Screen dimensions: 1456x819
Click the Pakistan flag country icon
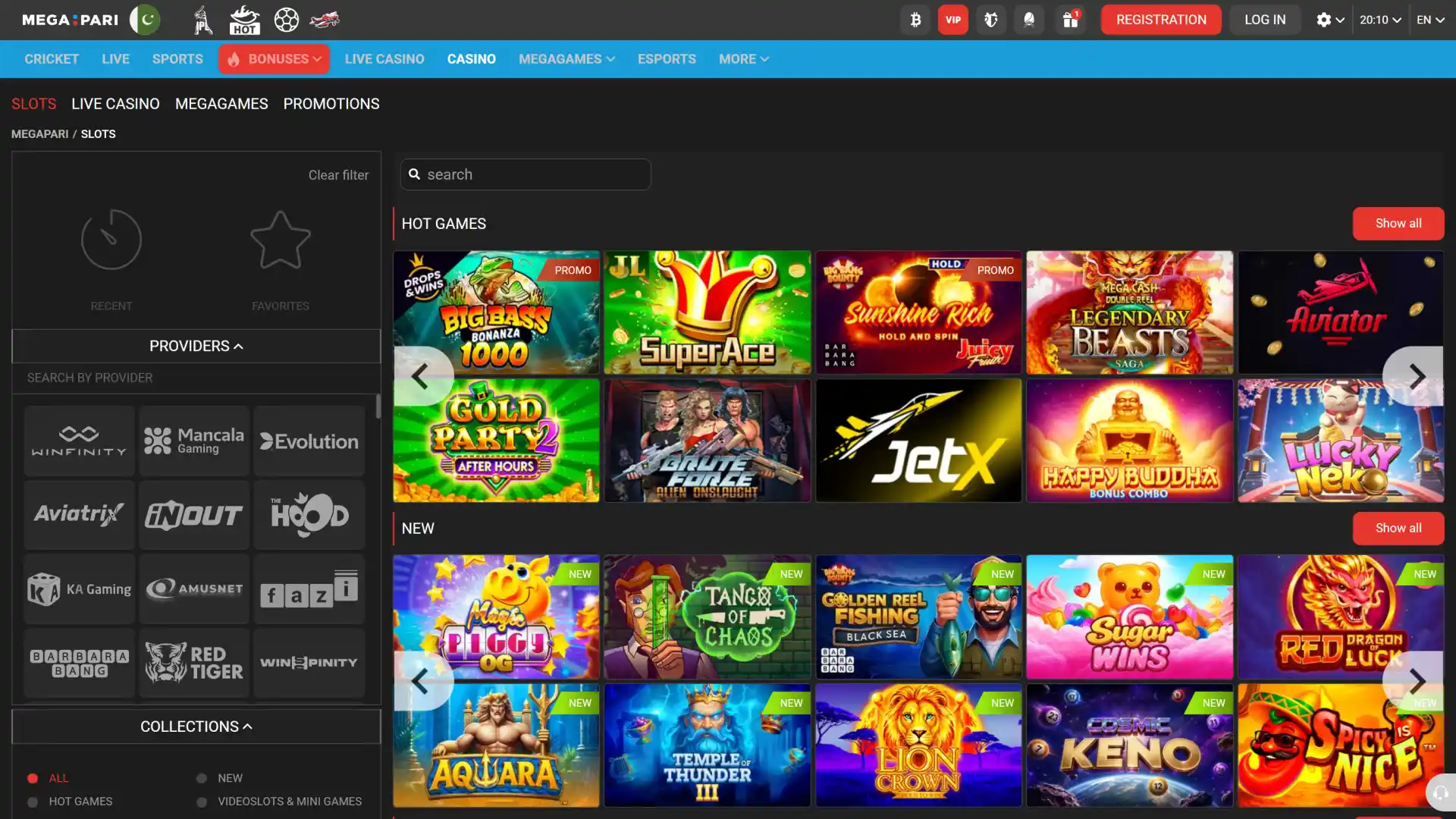[x=145, y=20]
